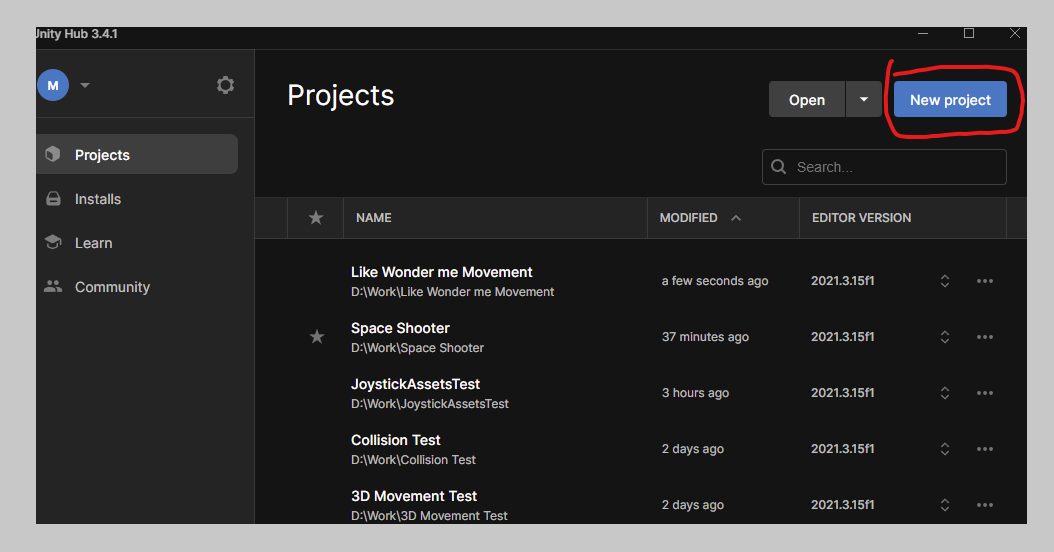Change editor version for Collision Test
Screen dimensions: 1054x552
[944, 449]
